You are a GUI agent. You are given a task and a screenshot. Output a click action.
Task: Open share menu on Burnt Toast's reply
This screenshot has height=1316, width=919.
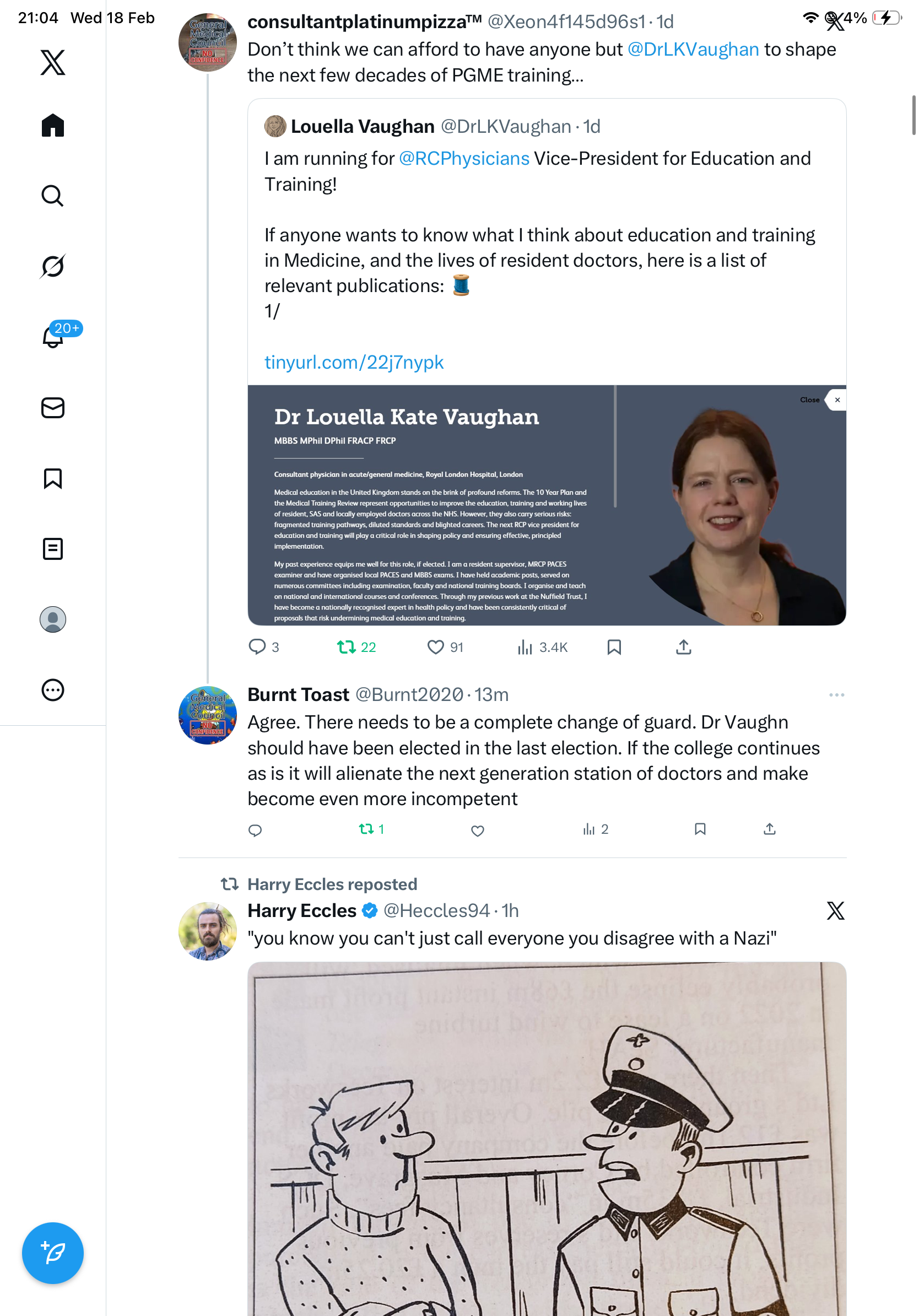click(x=770, y=829)
